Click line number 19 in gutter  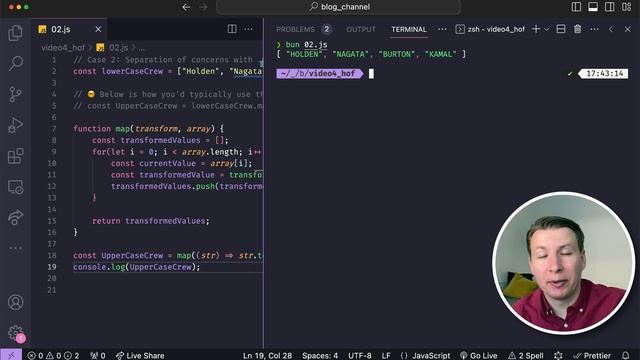click(52, 267)
